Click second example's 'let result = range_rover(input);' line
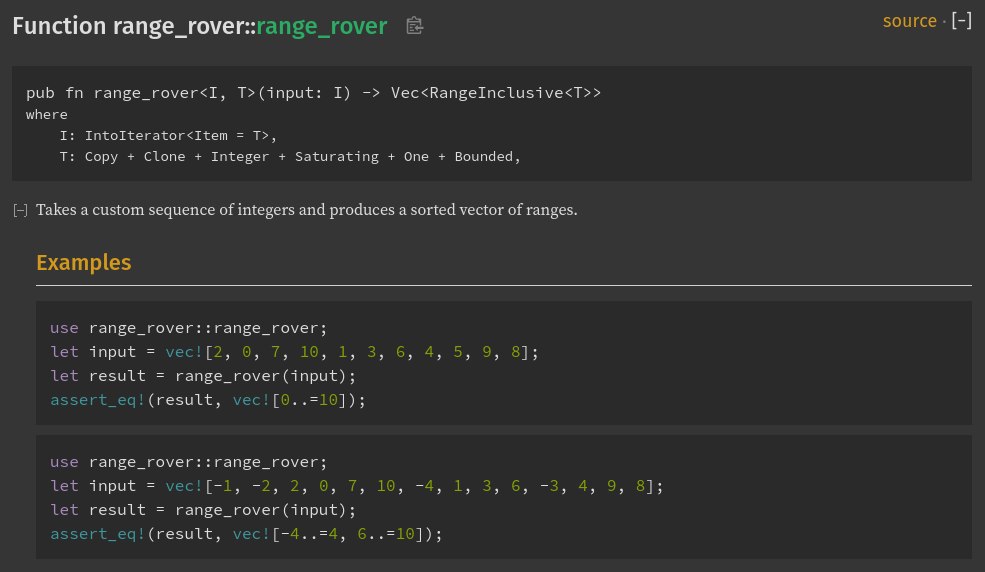The image size is (985, 572). (203, 510)
